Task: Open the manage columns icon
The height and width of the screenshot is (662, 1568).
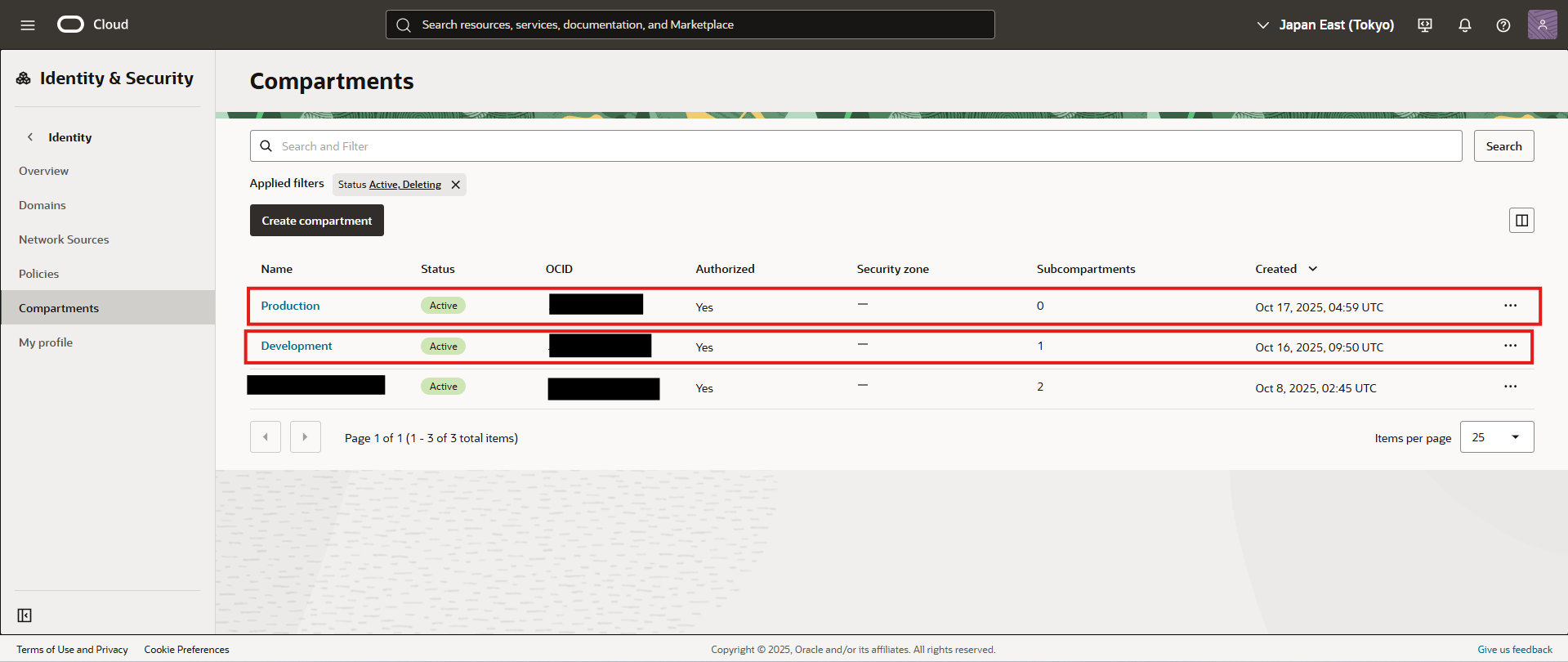Action: pyautogui.click(x=1521, y=221)
